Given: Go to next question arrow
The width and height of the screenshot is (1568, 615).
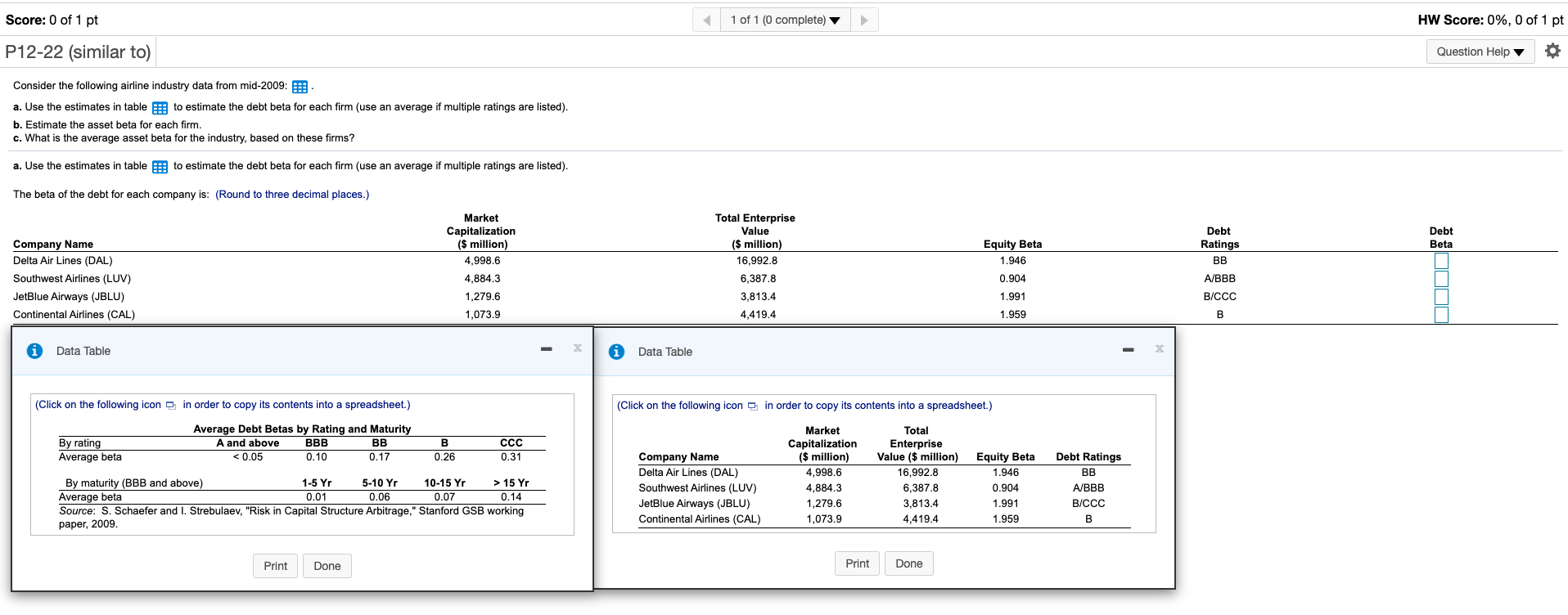Looking at the screenshot, I should pos(864,20).
